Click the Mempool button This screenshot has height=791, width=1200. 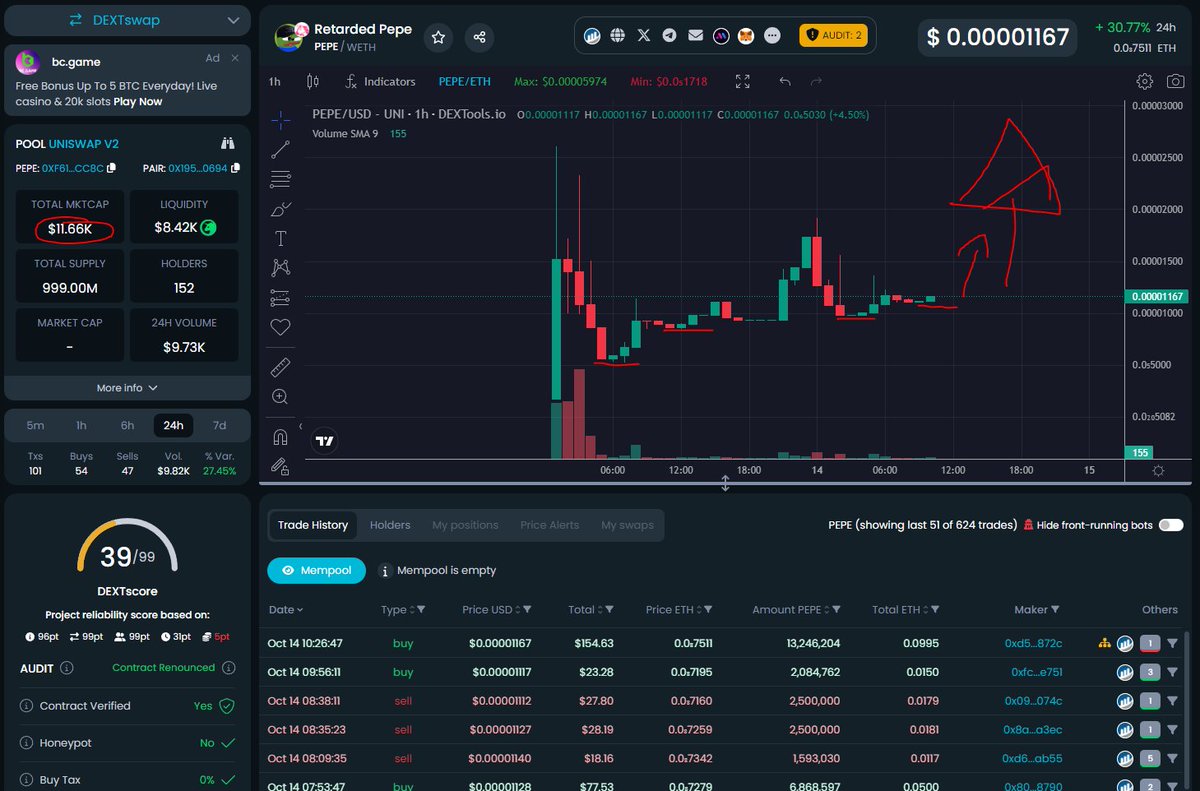pyautogui.click(x=315, y=570)
